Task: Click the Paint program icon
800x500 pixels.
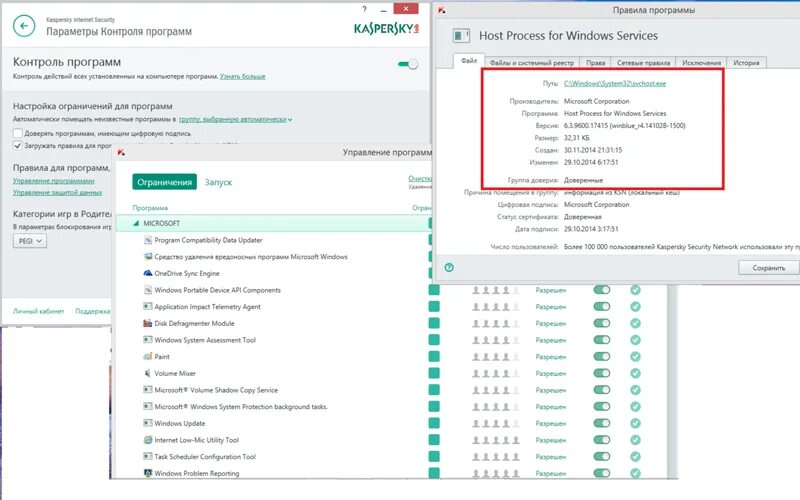Action: [148, 356]
